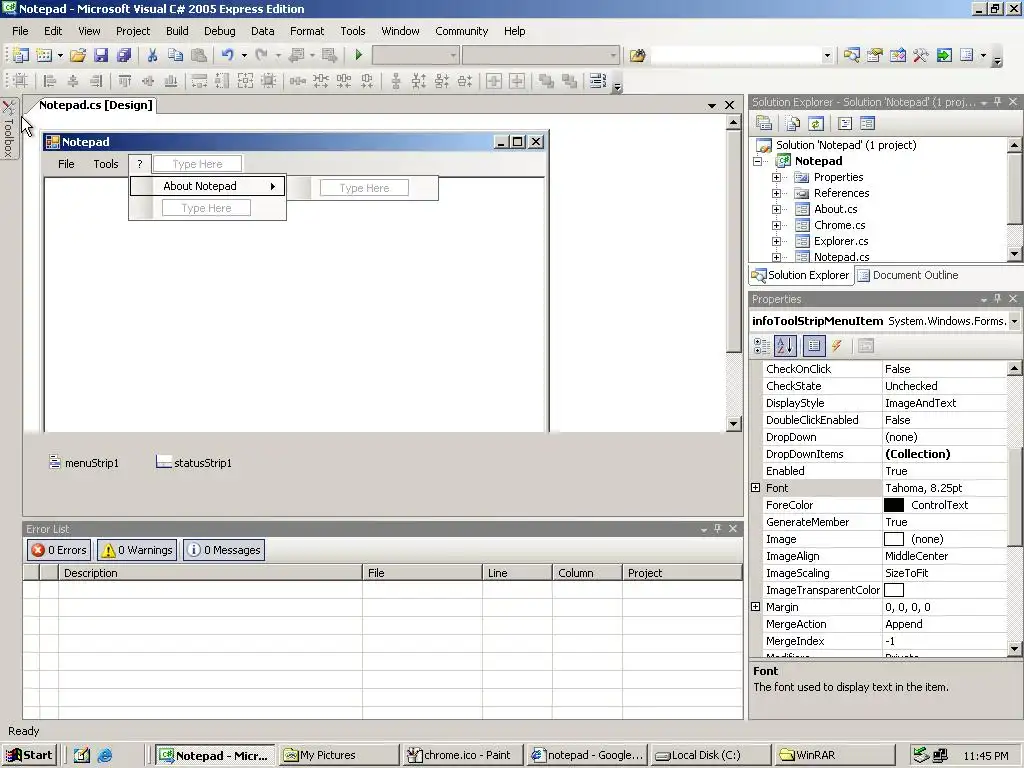This screenshot has height=768, width=1024.
Task: Open the Properties Window toolbar icon
Action: click(x=874, y=56)
